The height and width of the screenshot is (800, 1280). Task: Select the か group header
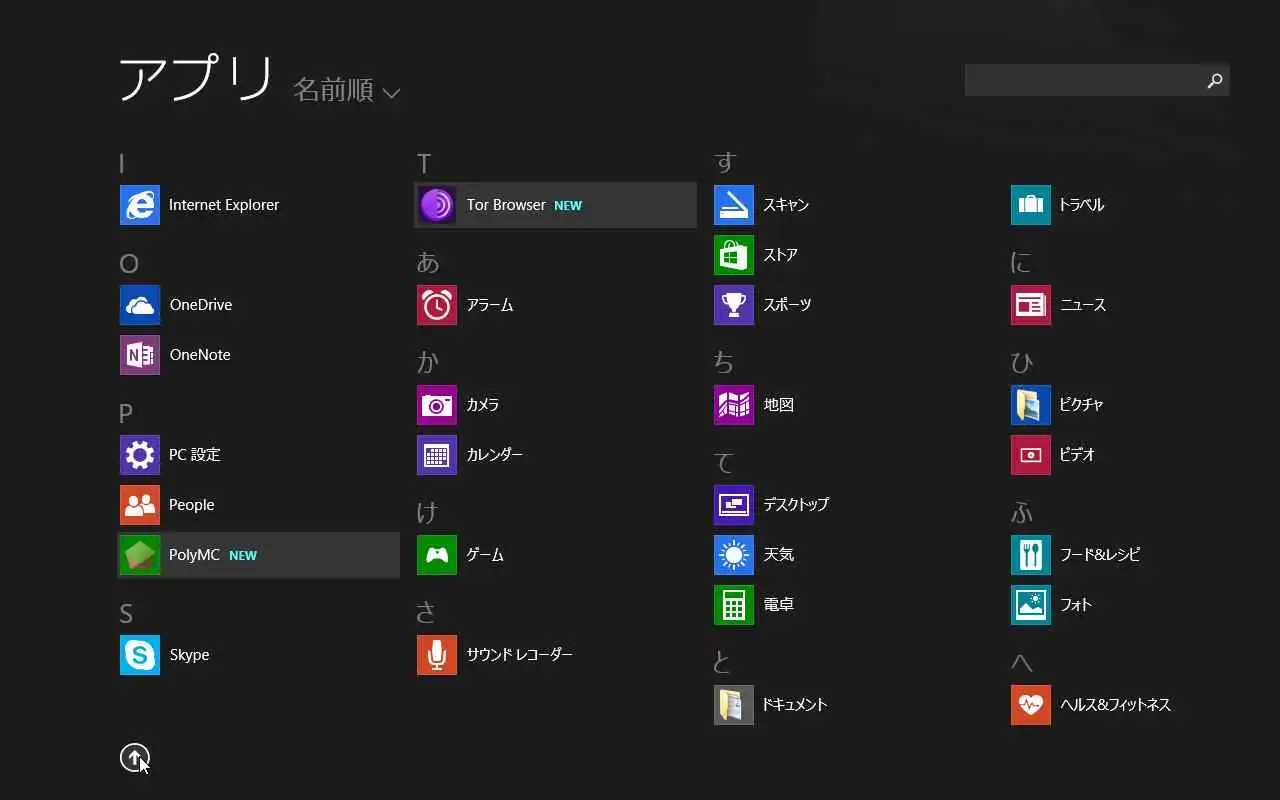click(x=428, y=362)
